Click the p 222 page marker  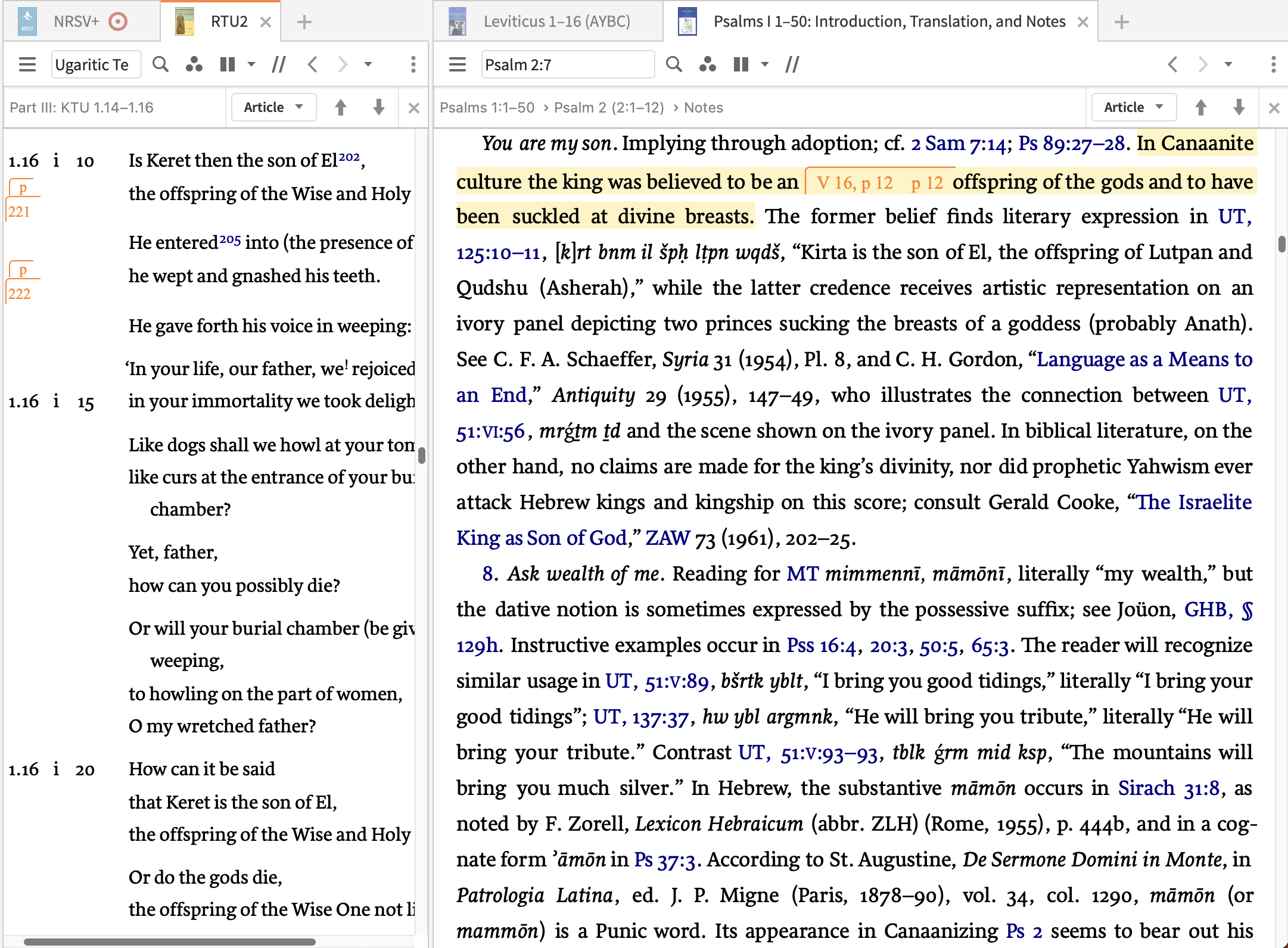(19, 282)
